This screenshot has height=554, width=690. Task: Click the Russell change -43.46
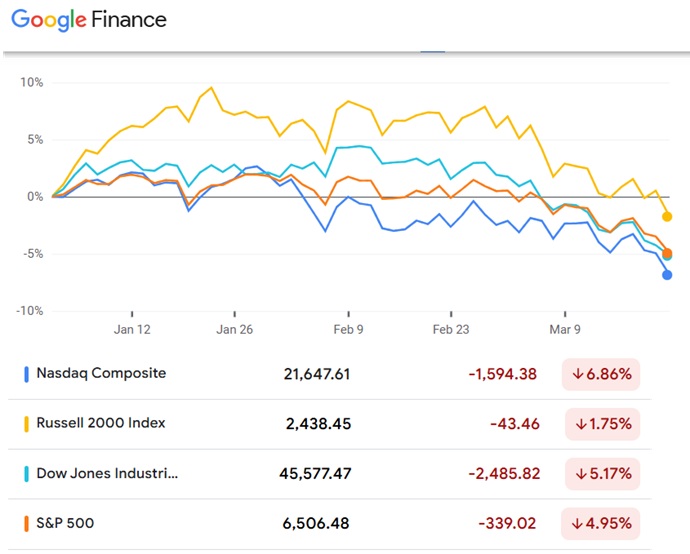pyautogui.click(x=515, y=424)
